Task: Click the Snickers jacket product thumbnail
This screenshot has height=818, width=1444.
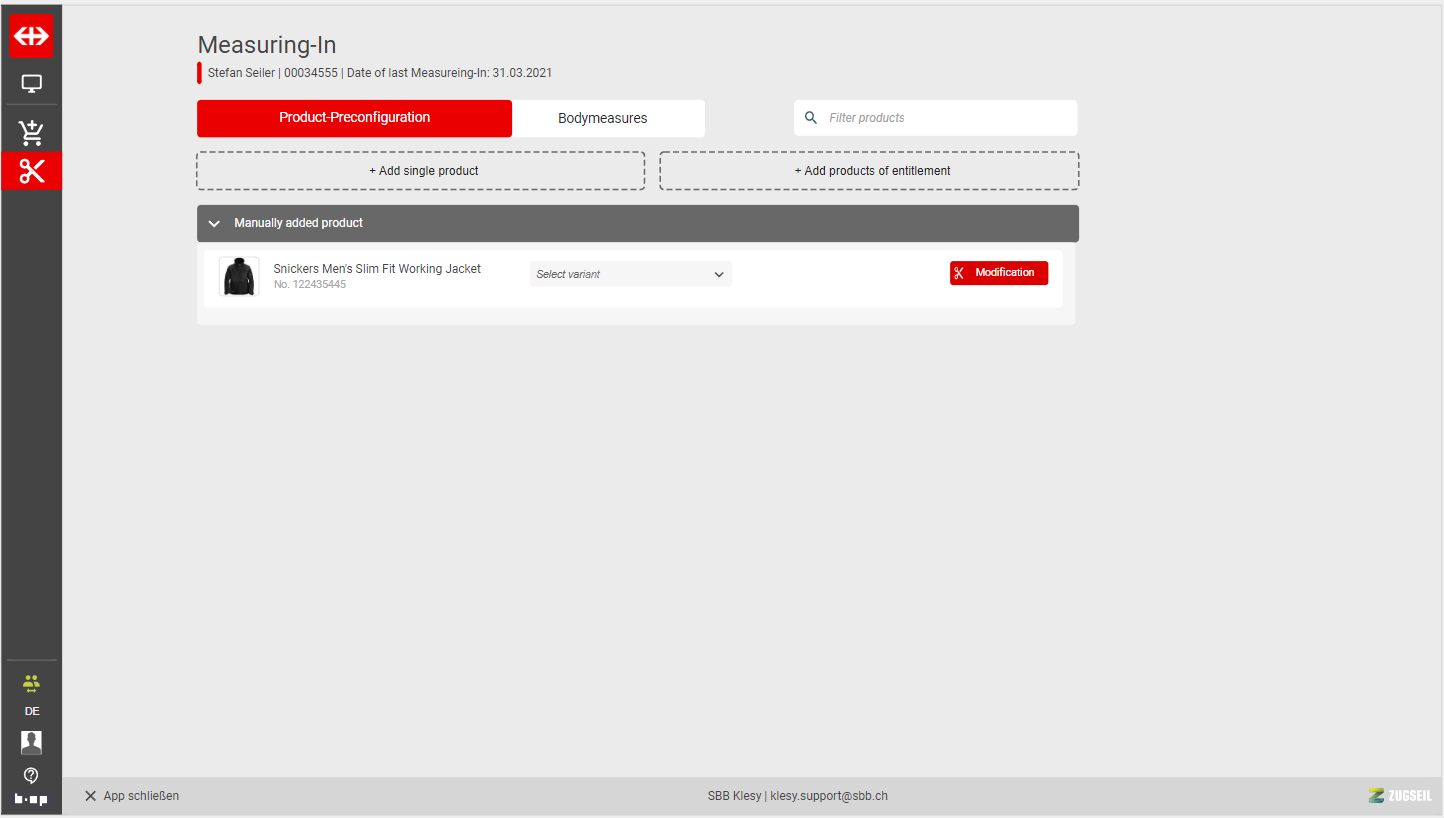Action: [239, 277]
